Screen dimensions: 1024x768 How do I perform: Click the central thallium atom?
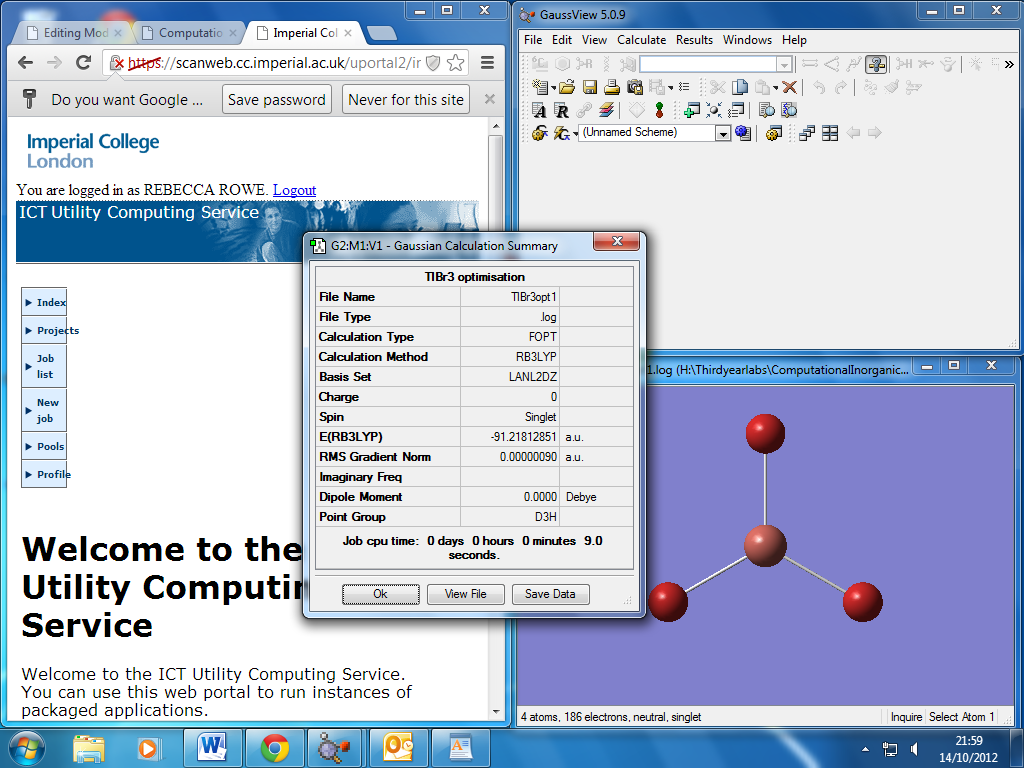point(765,546)
